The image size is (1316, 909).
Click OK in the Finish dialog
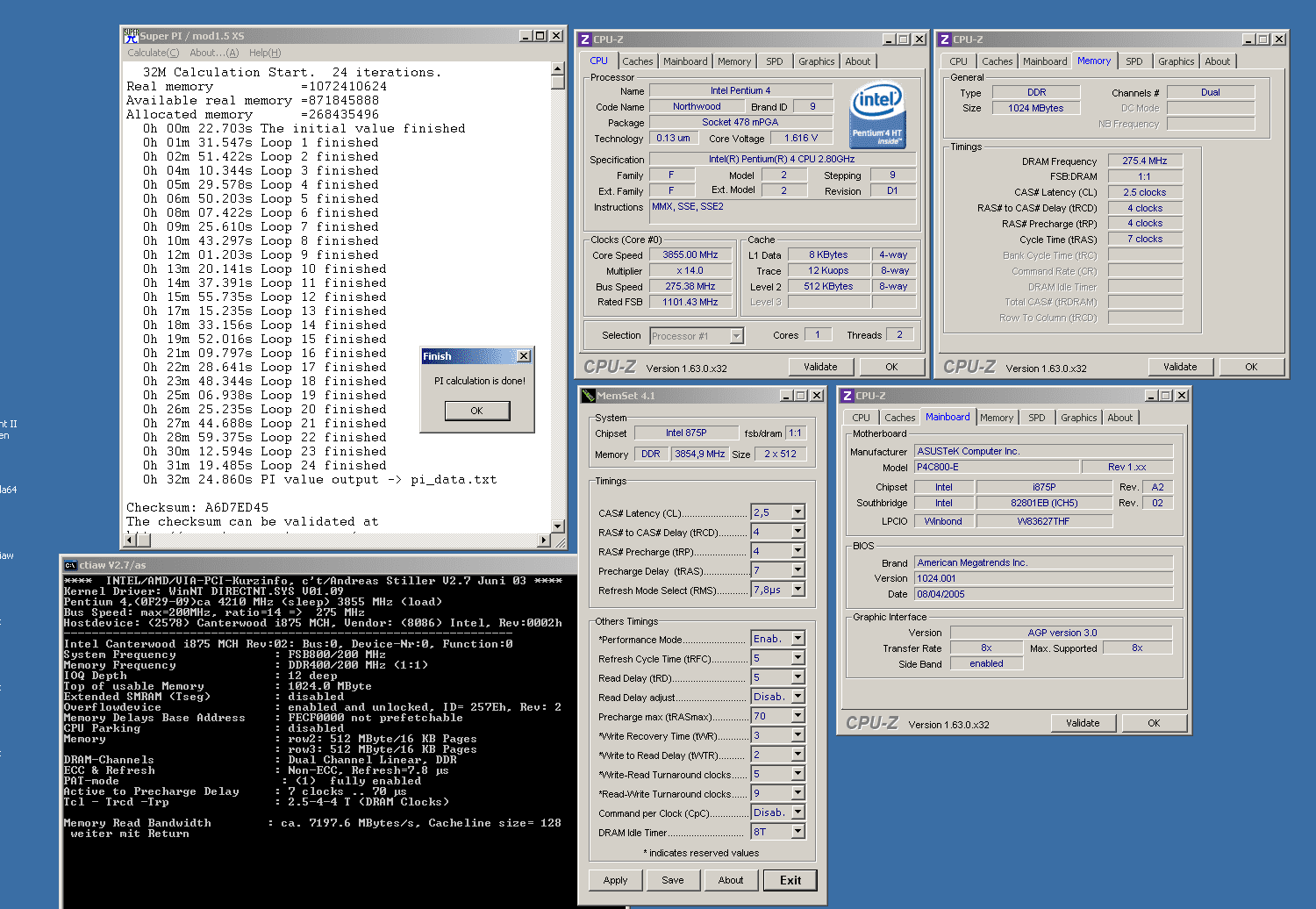click(x=477, y=411)
